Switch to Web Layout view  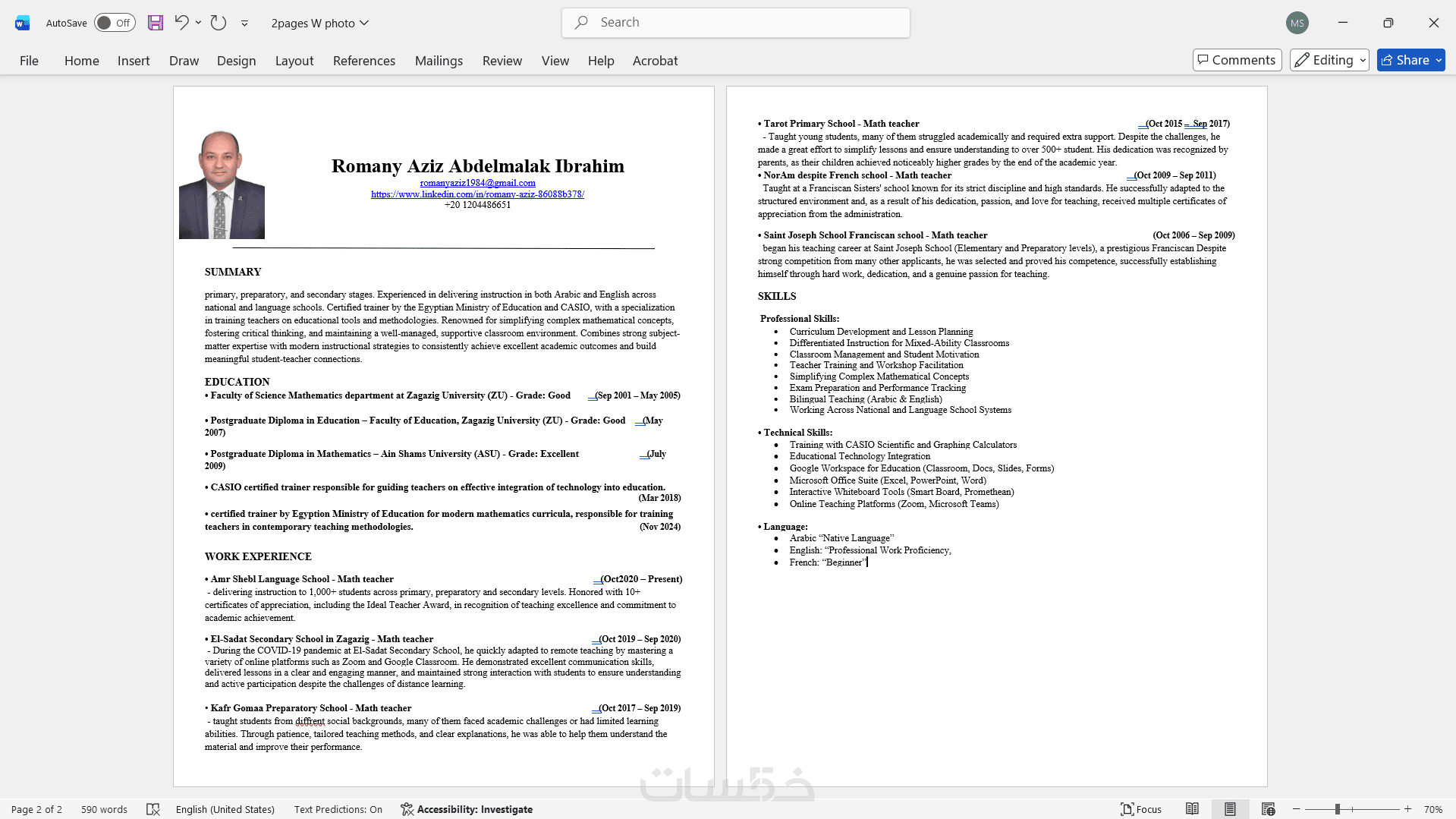[1268, 809]
